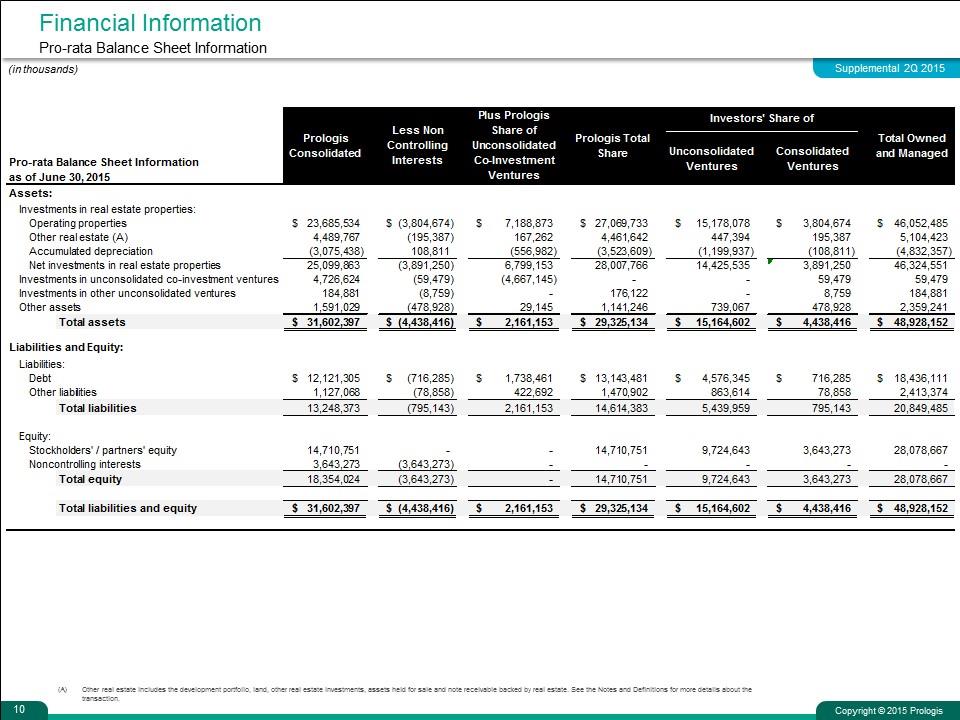
Task: Click footnote (A) about other real estate
Action: pyautogui.click(x=405, y=694)
